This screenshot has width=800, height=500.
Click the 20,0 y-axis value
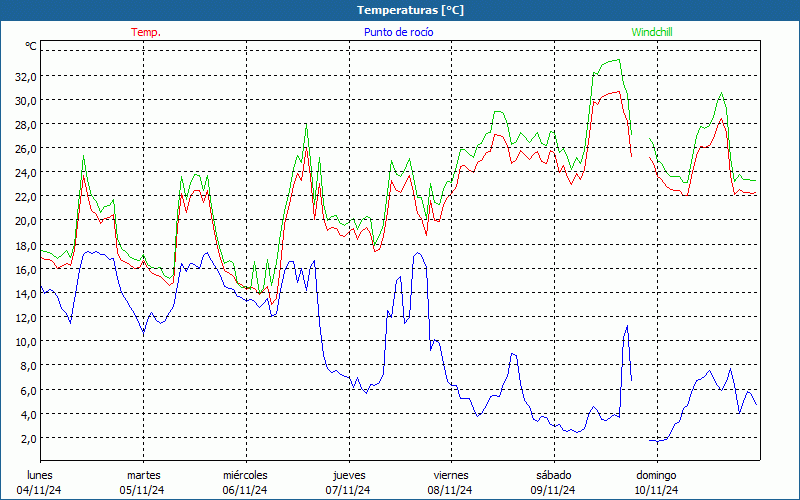point(26,221)
